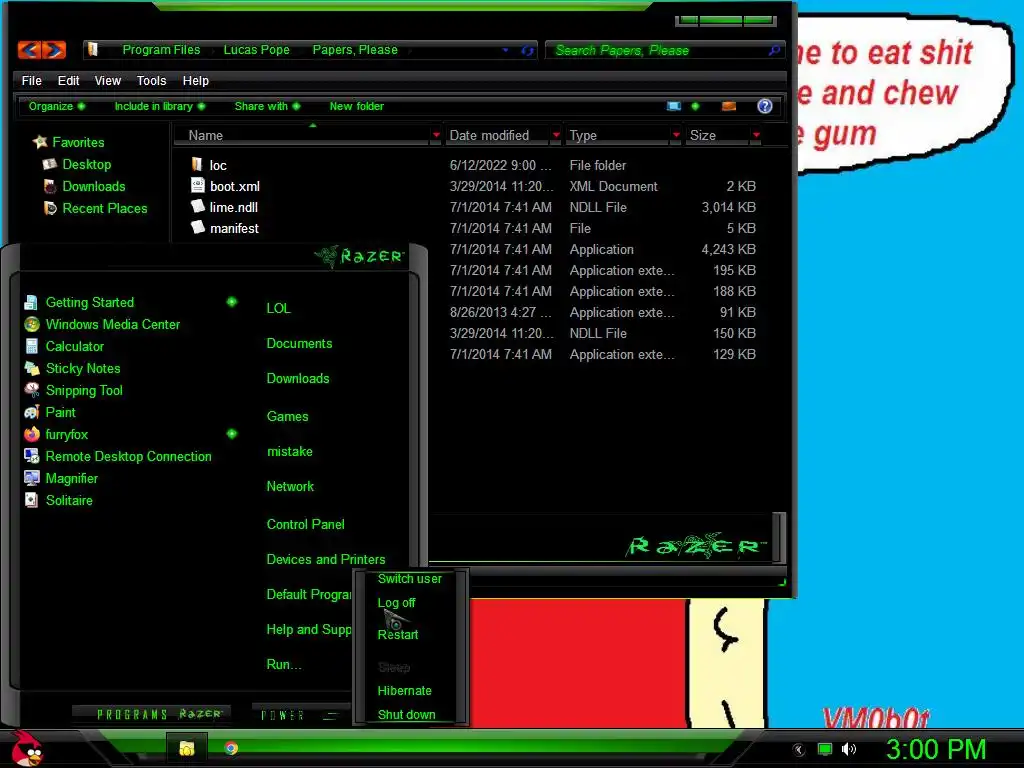This screenshot has width=1024, height=768.
Task: Show hidden tray icons arrow
Action: [799, 750]
